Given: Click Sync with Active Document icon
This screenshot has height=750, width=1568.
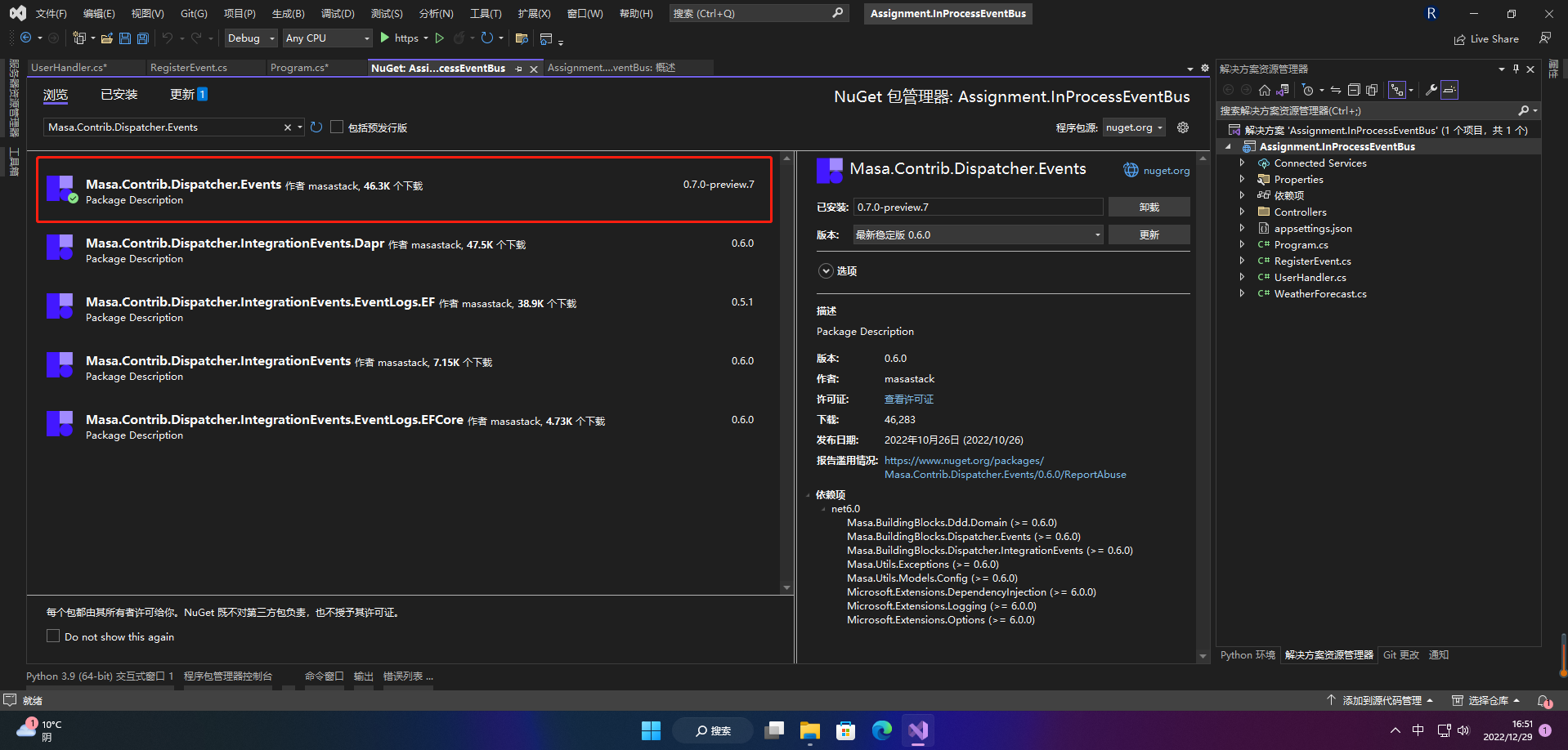Looking at the screenshot, I should coord(1336,90).
